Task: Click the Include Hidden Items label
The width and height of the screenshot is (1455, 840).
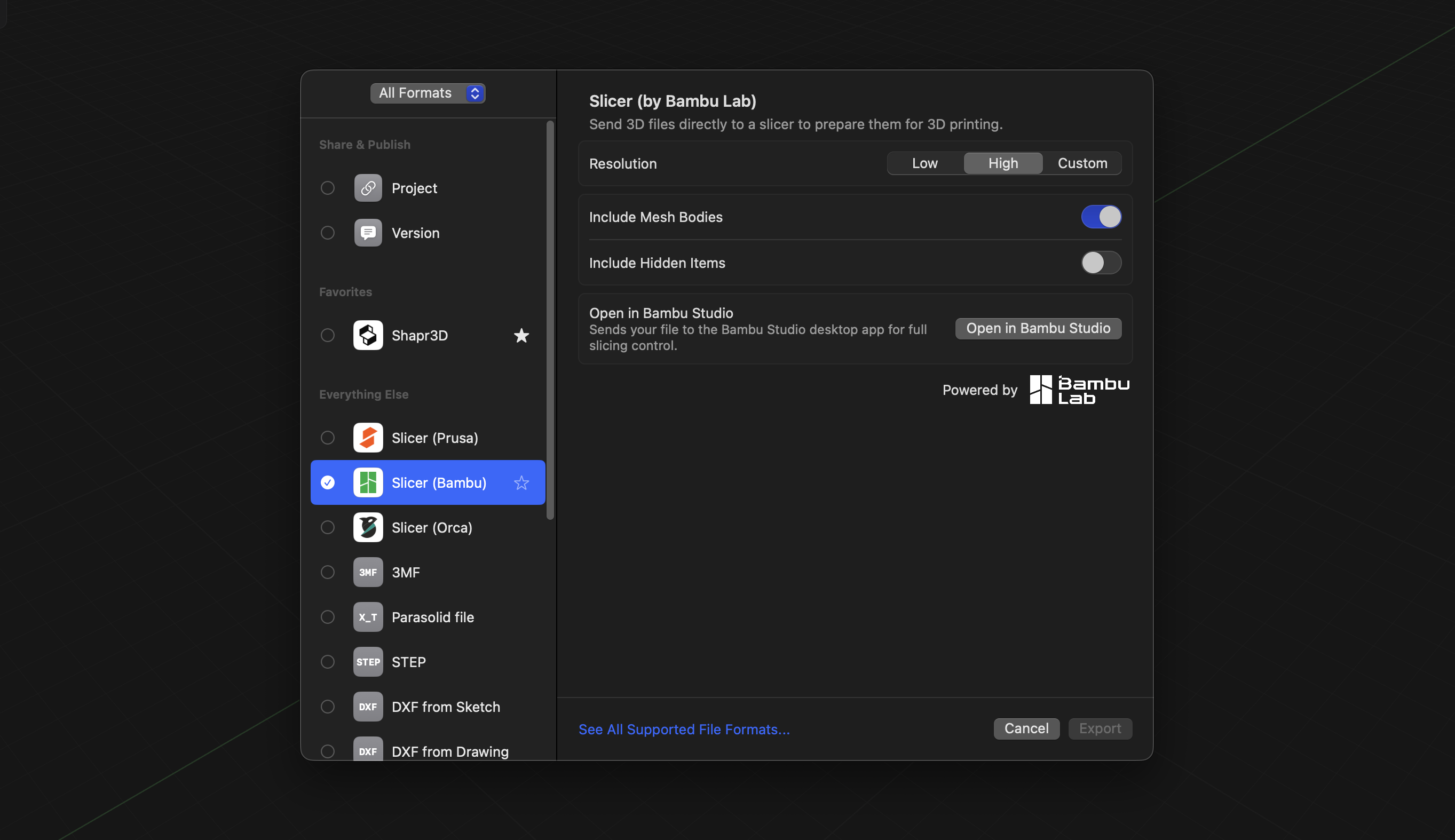Action: click(x=657, y=263)
